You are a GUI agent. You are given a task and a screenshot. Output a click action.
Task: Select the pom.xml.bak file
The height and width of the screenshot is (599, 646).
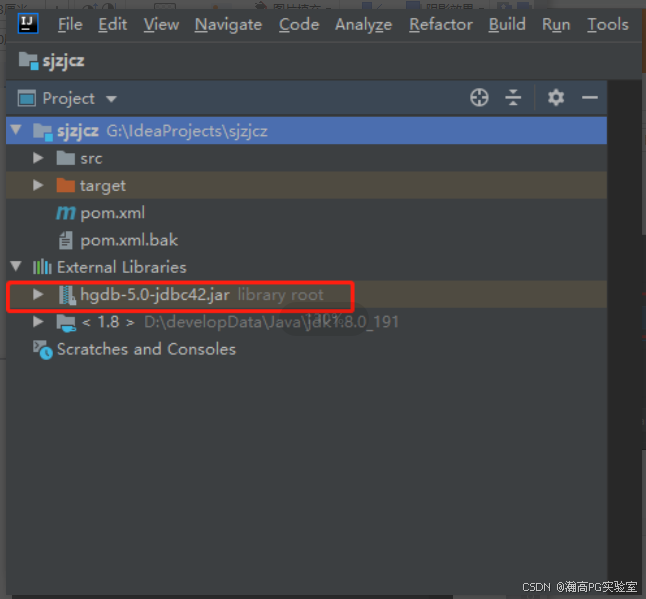tap(306, 240)
